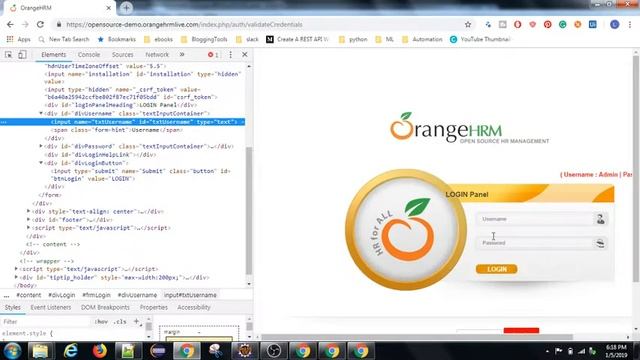This screenshot has height=360, width=640.
Task: Expand the text-align center div node
Action: (28, 211)
